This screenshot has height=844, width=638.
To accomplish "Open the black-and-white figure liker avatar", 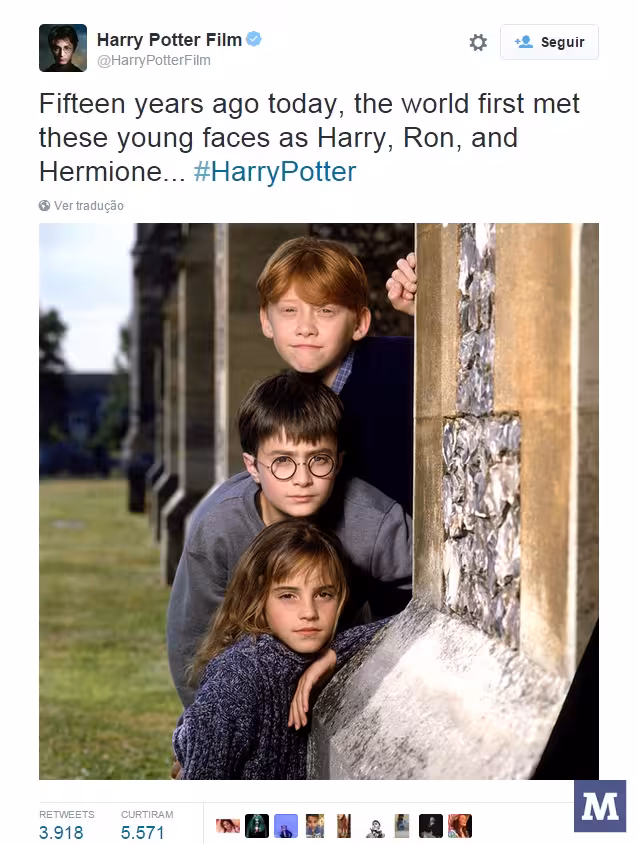I will click(373, 826).
